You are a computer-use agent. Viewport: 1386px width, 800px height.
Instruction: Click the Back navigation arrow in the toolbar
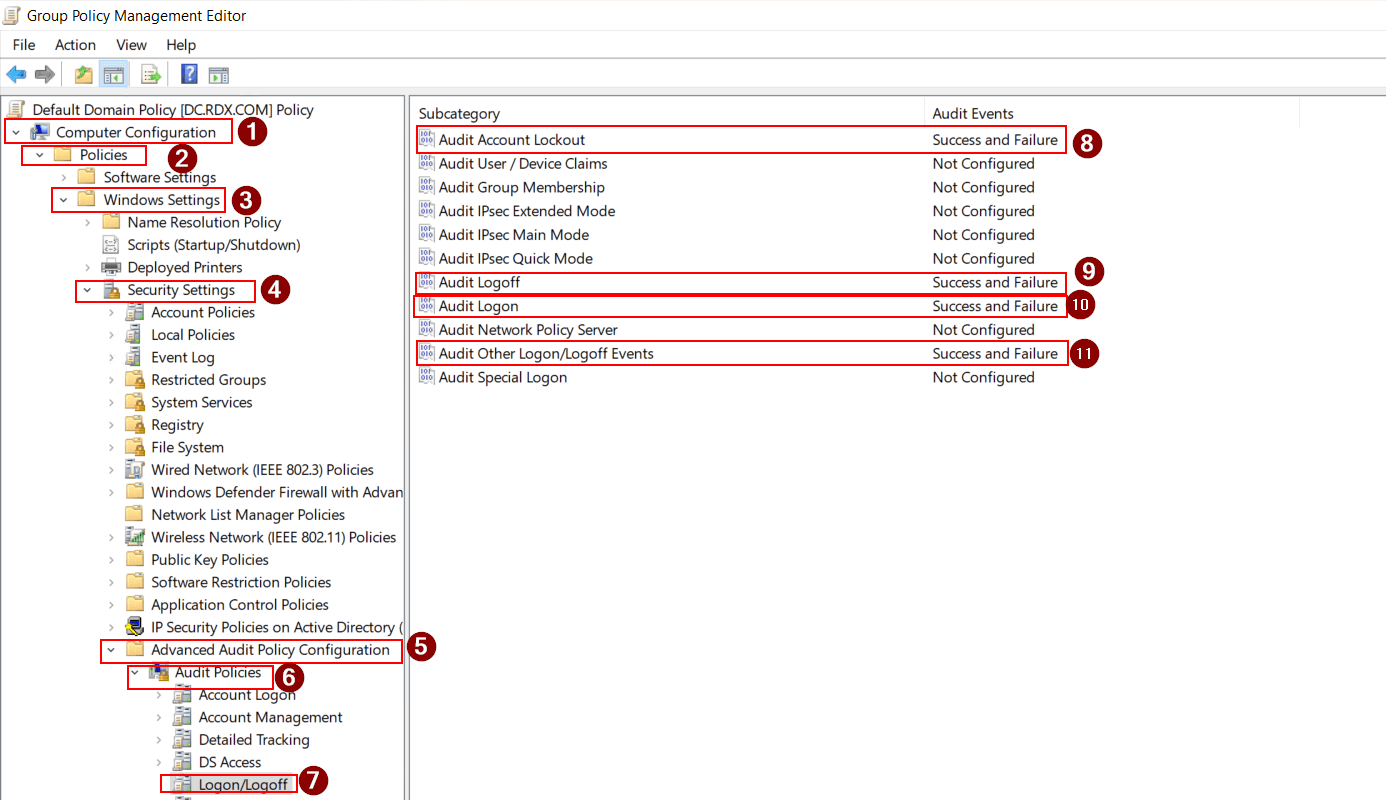[x=16, y=73]
